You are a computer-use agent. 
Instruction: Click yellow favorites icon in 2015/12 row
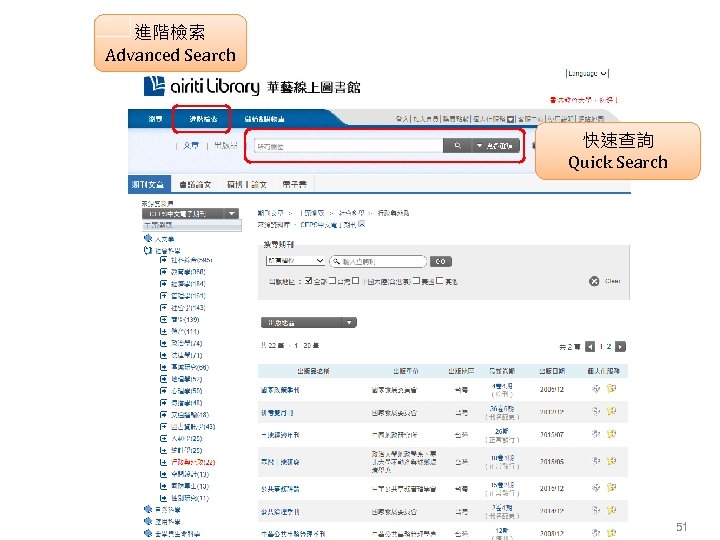[611, 488]
